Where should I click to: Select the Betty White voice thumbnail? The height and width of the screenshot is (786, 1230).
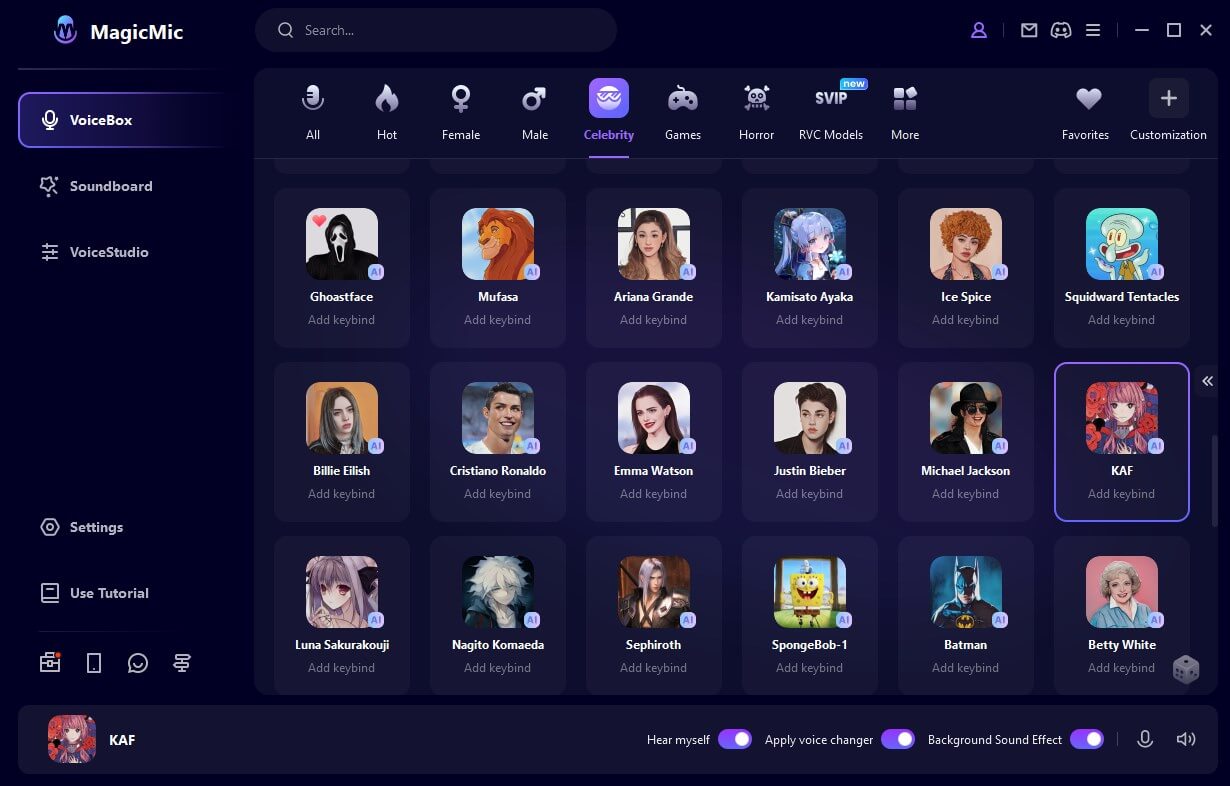(x=1122, y=592)
